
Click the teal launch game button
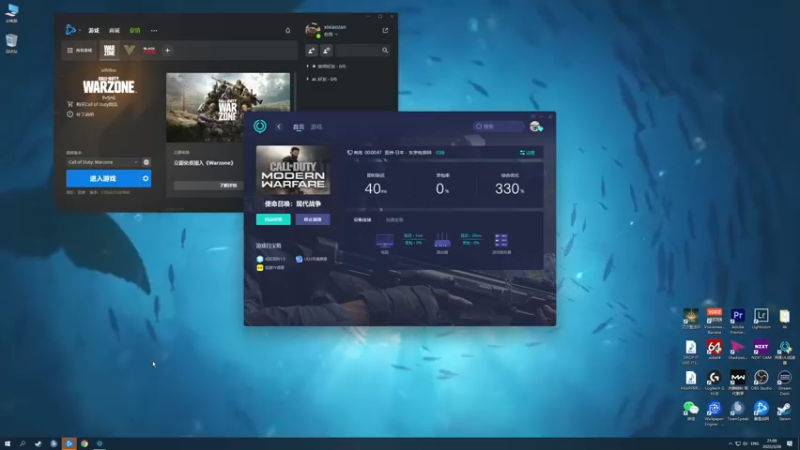click(273, 219)
